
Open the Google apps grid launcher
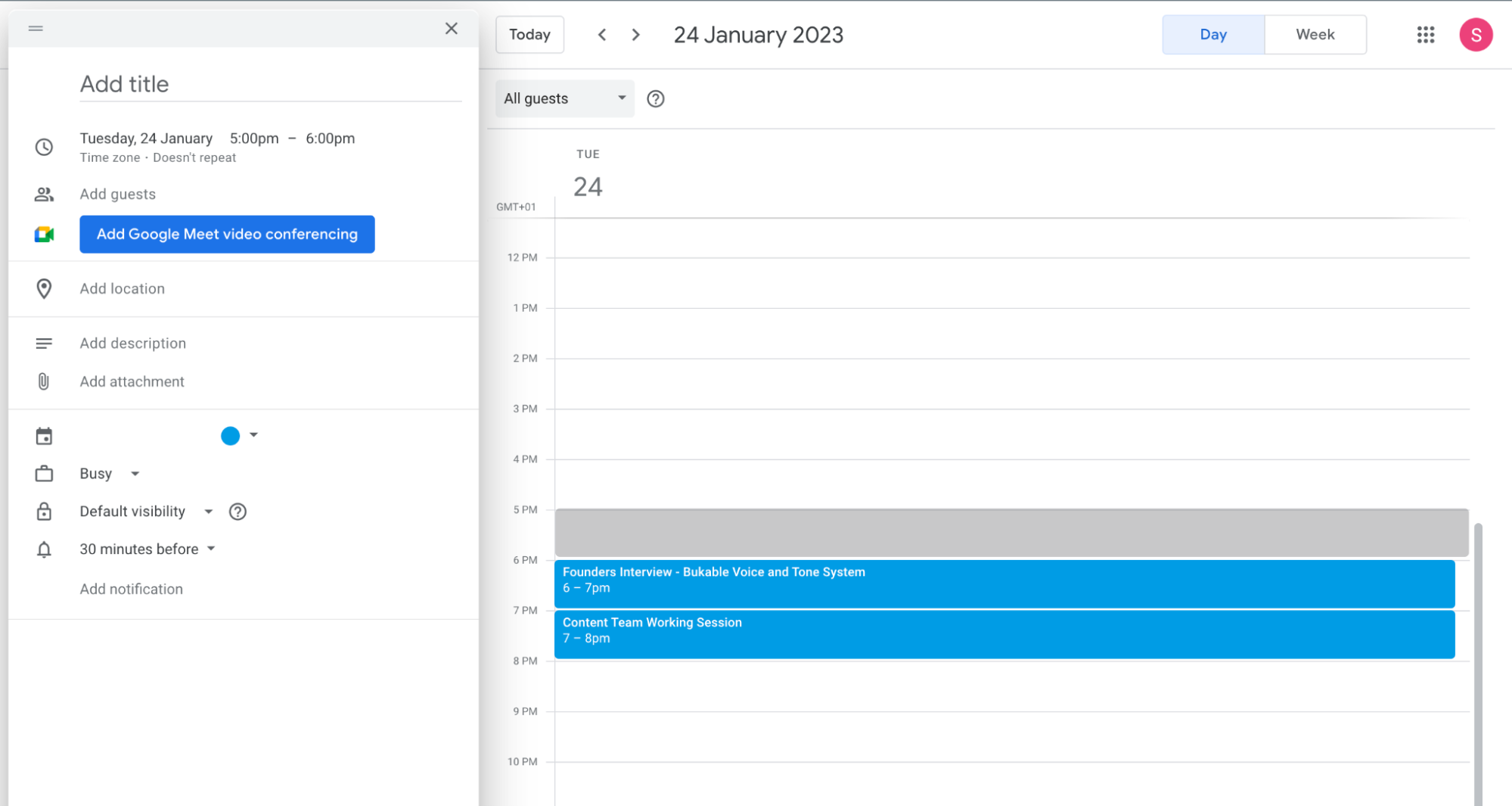click(1425, 35)
